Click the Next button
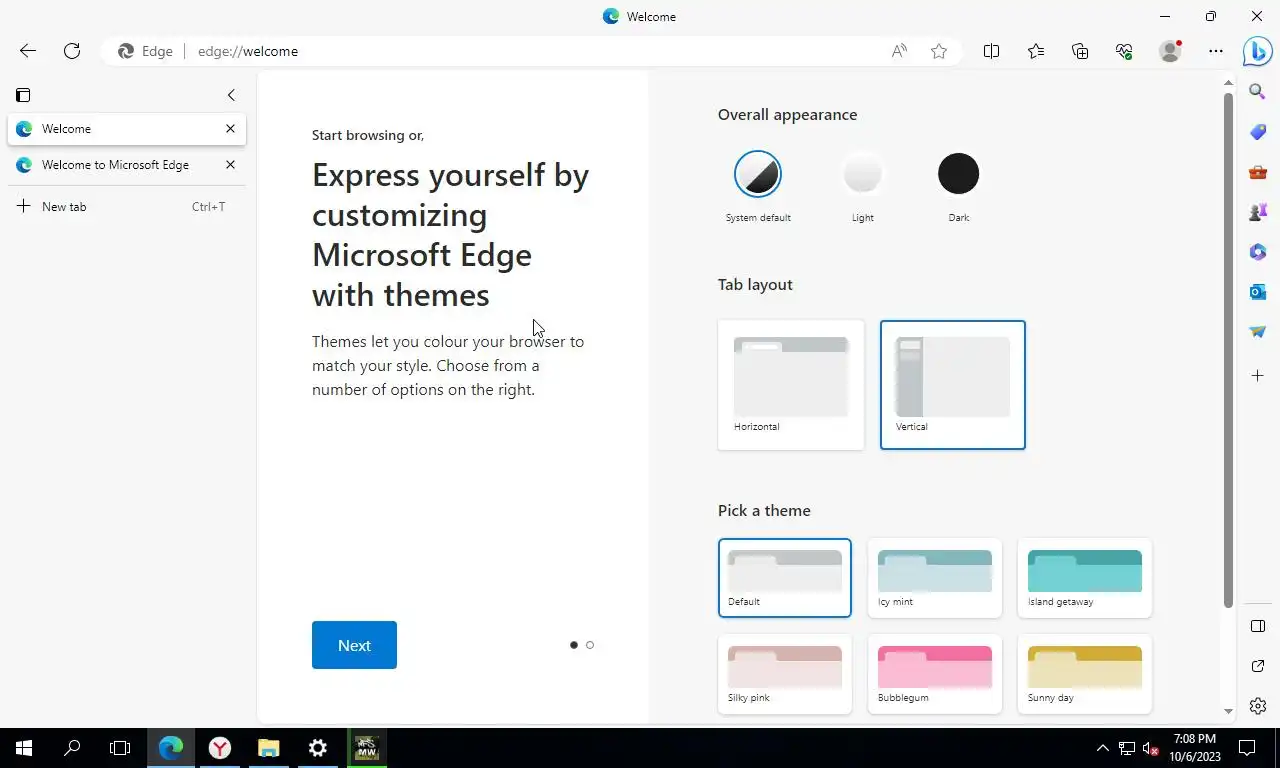 coord(354,645)
